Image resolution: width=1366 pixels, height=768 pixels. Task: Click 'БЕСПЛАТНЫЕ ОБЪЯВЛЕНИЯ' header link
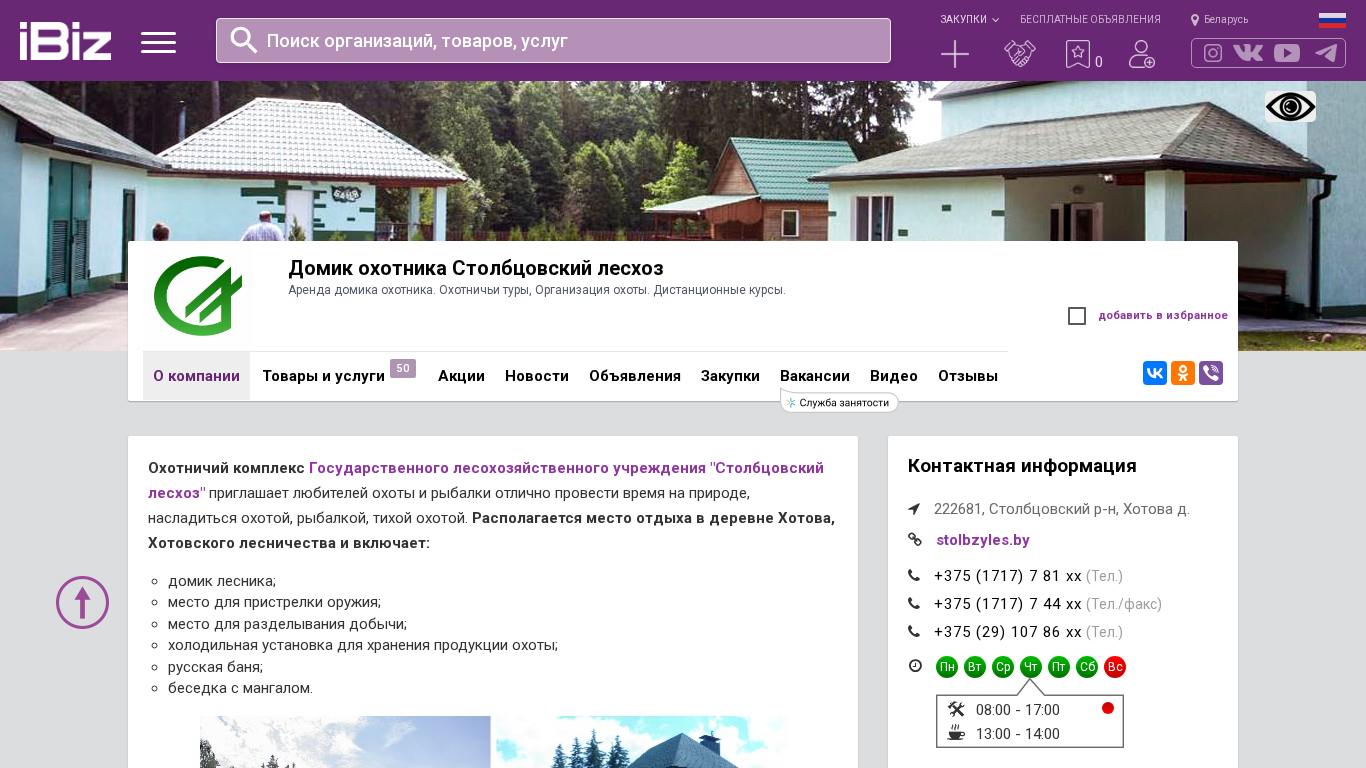tap(1090, 19)
